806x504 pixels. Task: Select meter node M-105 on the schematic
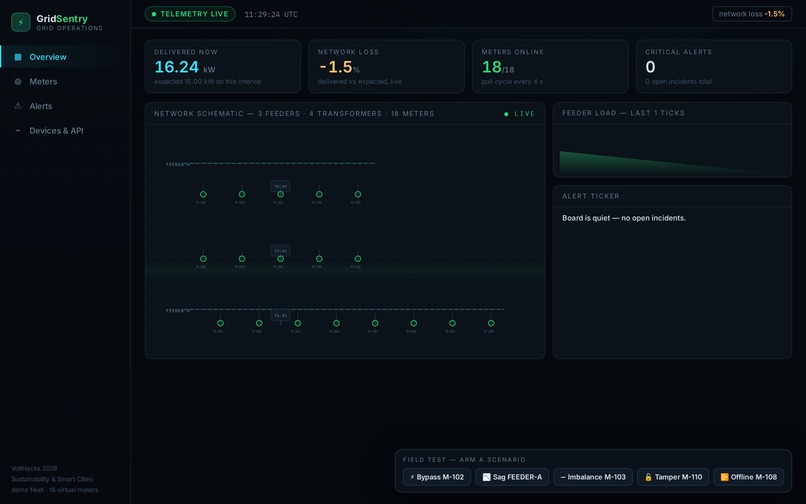[358, 194]
